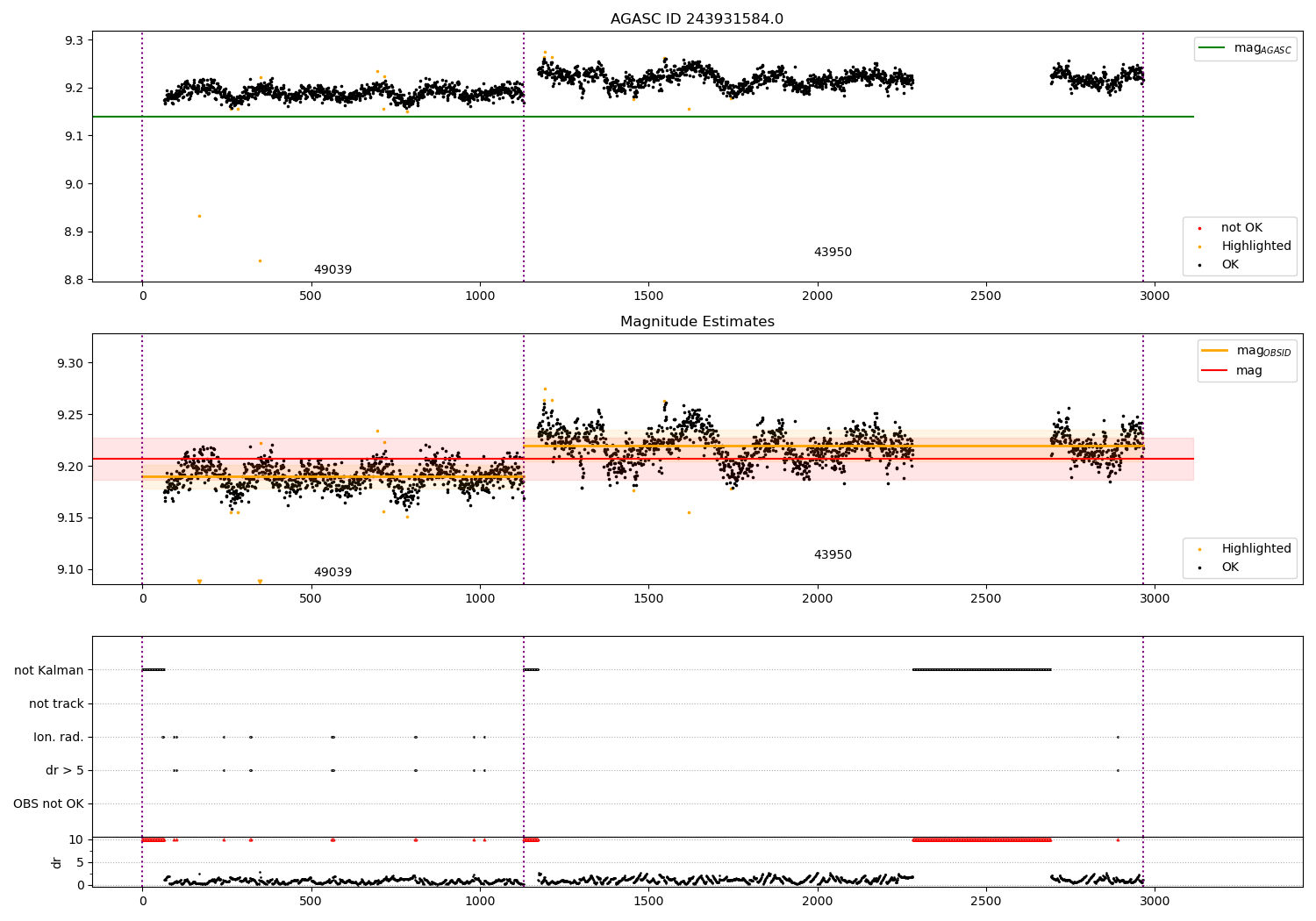
Task: Click y-axis tick '8.8' in AGASC ID panel
Action: [x=74, y=281]
